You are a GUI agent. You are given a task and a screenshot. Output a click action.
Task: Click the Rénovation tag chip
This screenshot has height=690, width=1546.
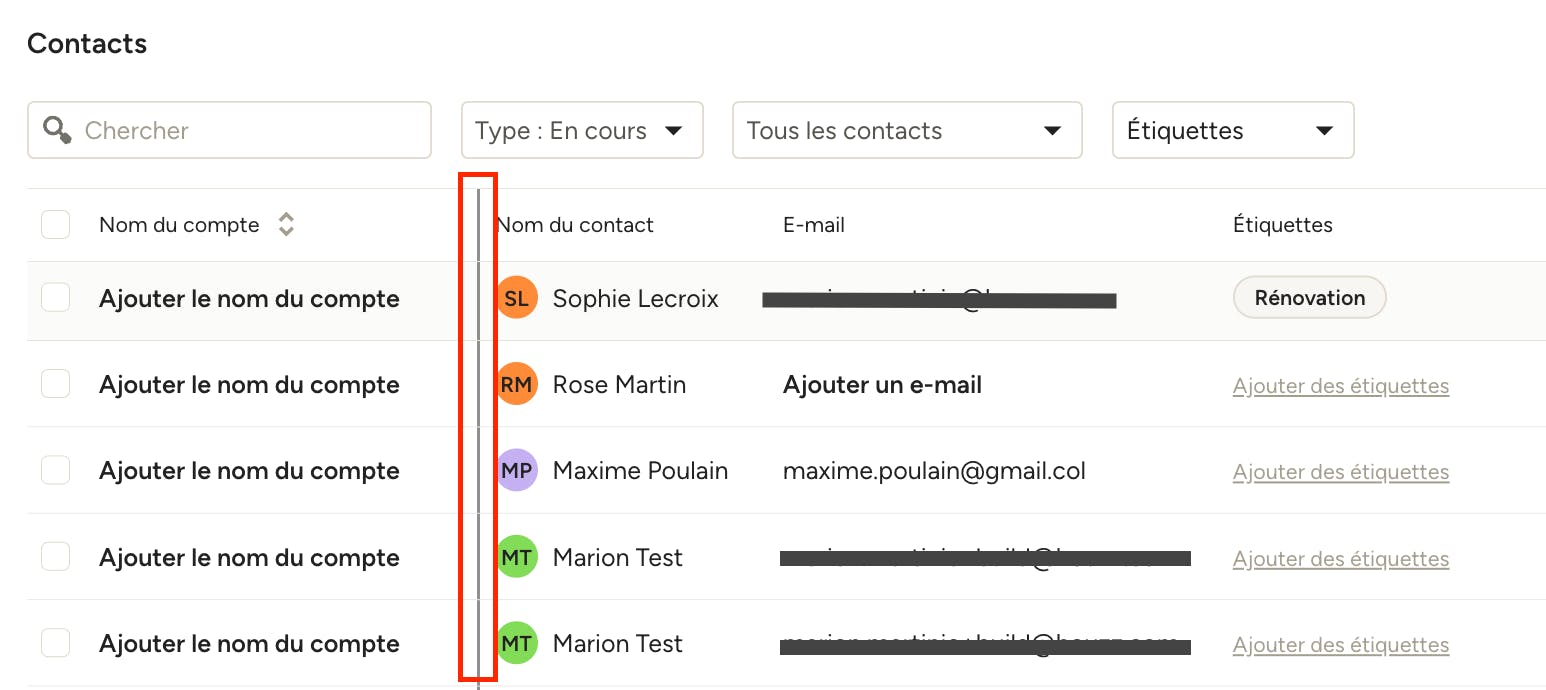point(1310,298)
